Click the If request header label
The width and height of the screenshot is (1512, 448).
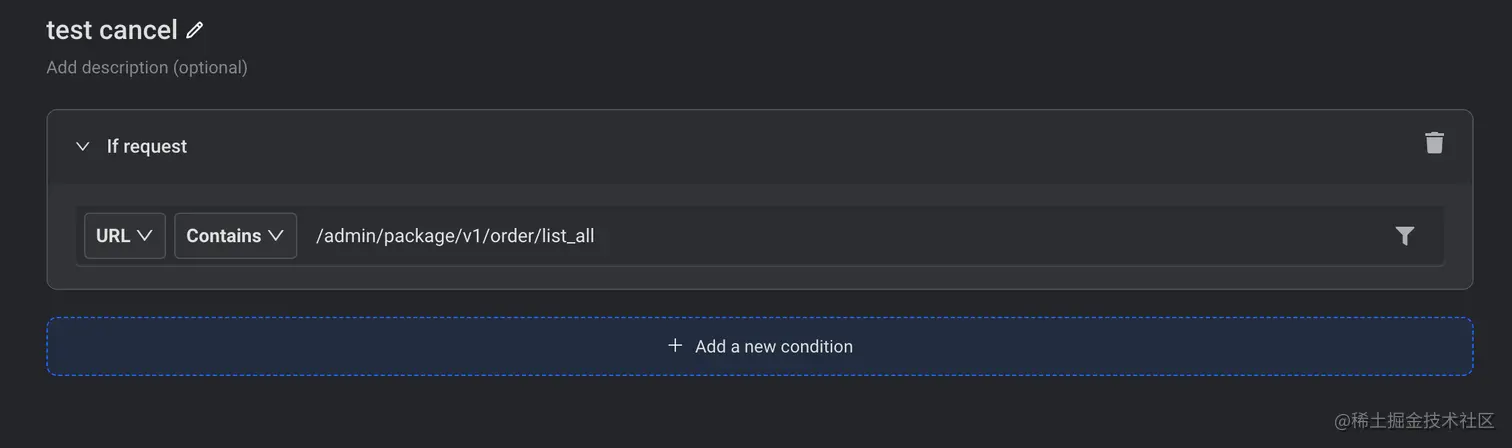[x=147, y=146]
